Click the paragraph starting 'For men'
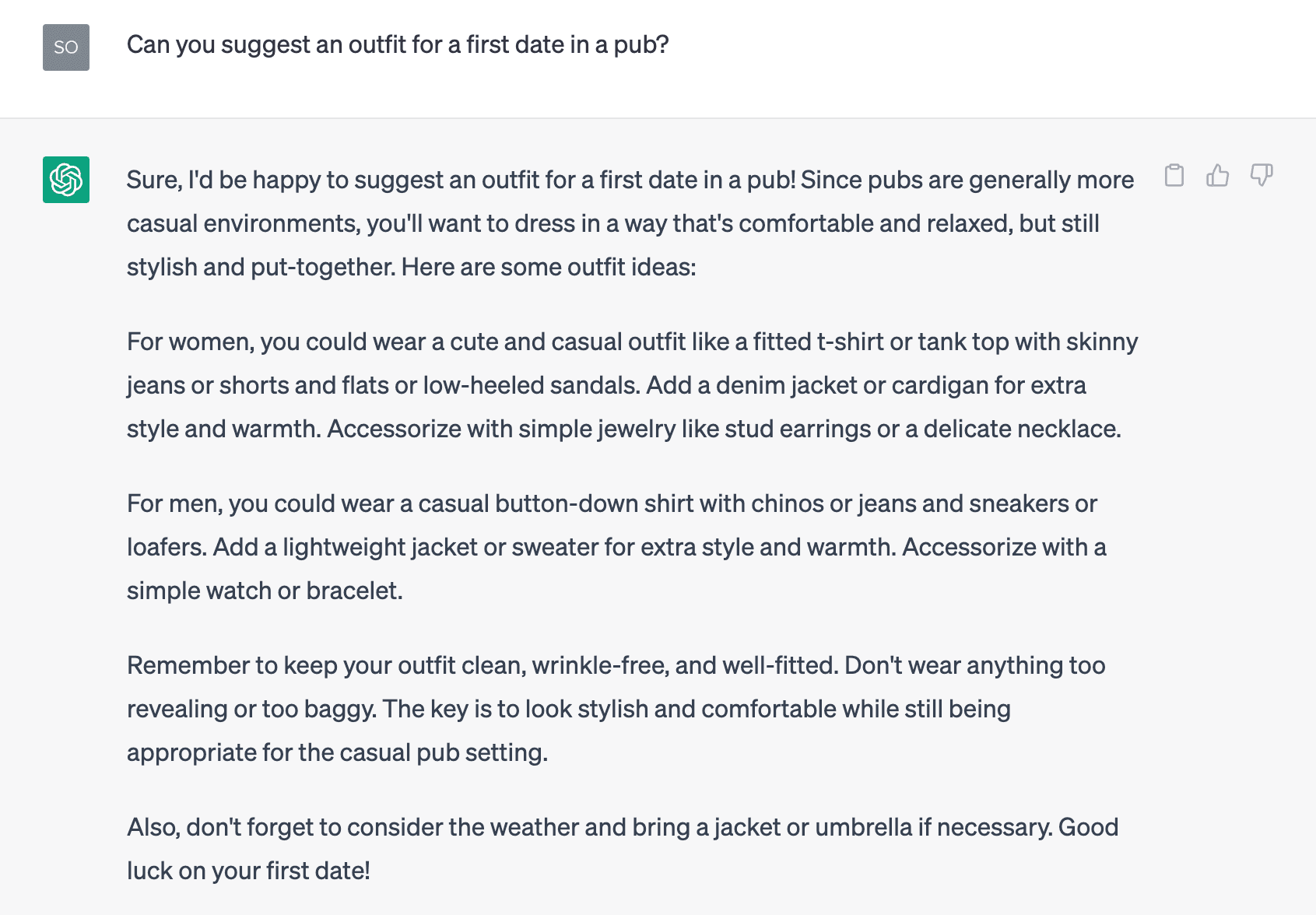 click(616, 547)
